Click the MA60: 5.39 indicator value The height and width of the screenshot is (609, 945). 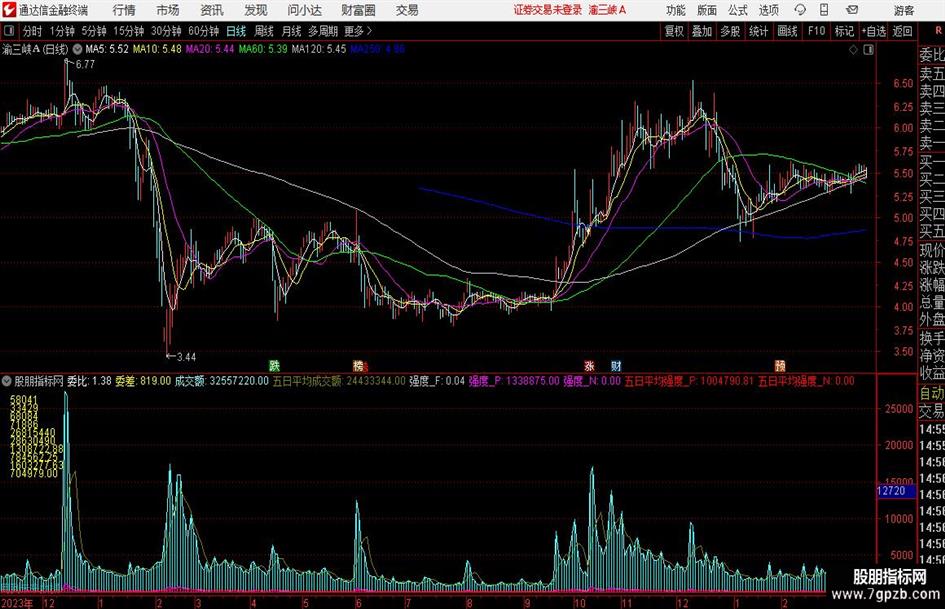pos(263,49)
